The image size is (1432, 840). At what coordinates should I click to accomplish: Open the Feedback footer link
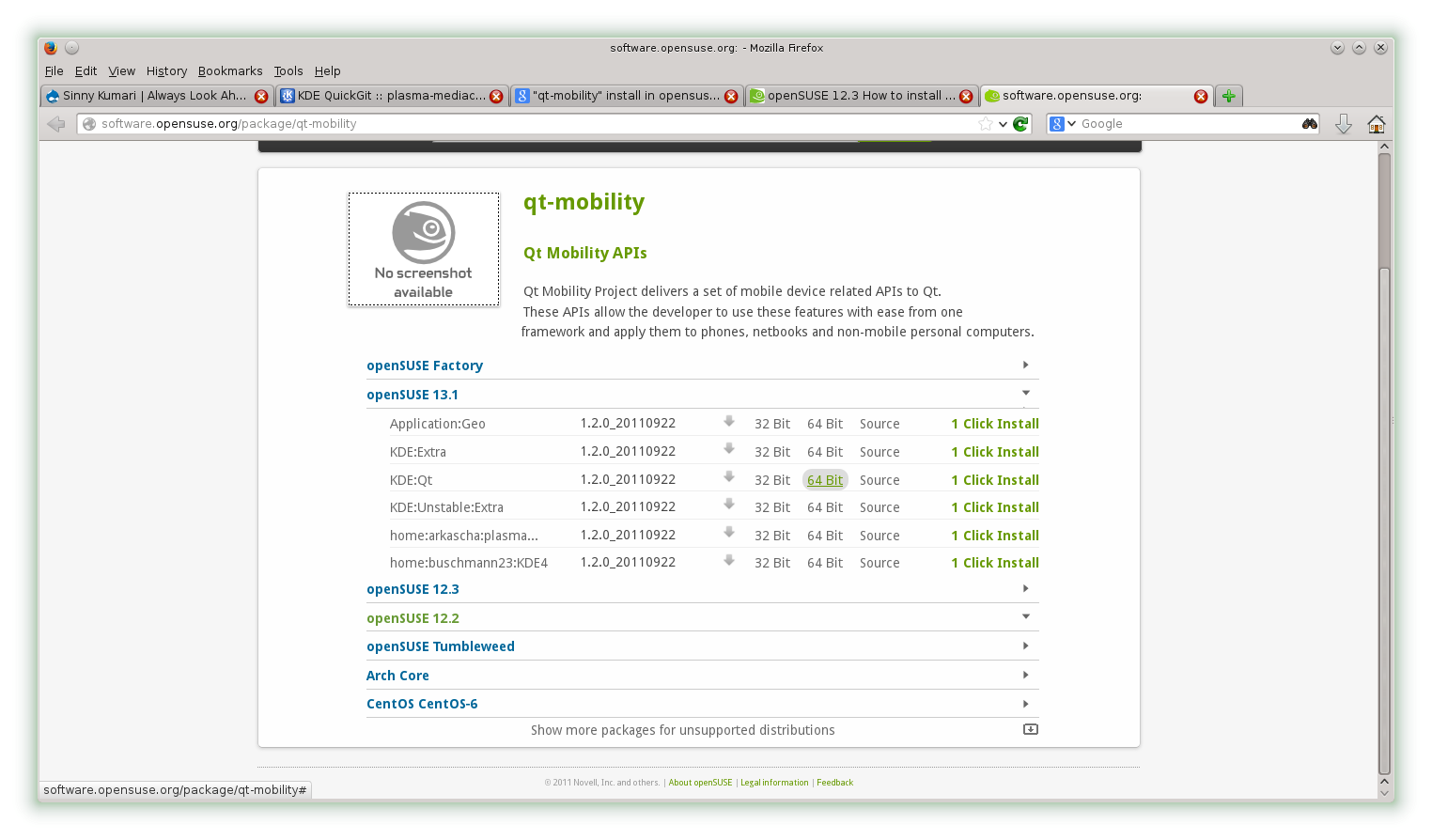(x=835, y=783)
